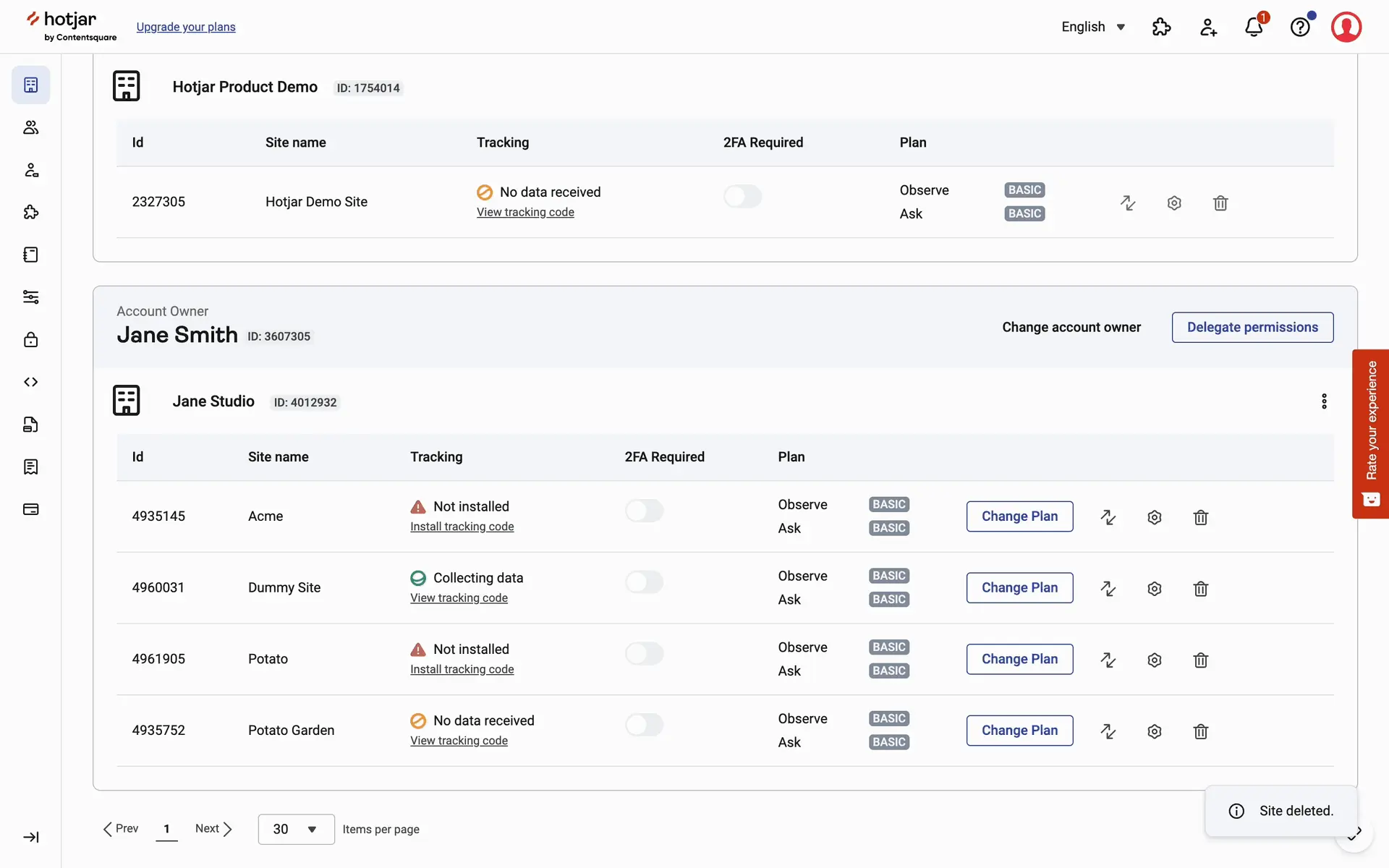Open Rate your experience feedback tab
The image size is (1389, 868).
point(1370,433)
